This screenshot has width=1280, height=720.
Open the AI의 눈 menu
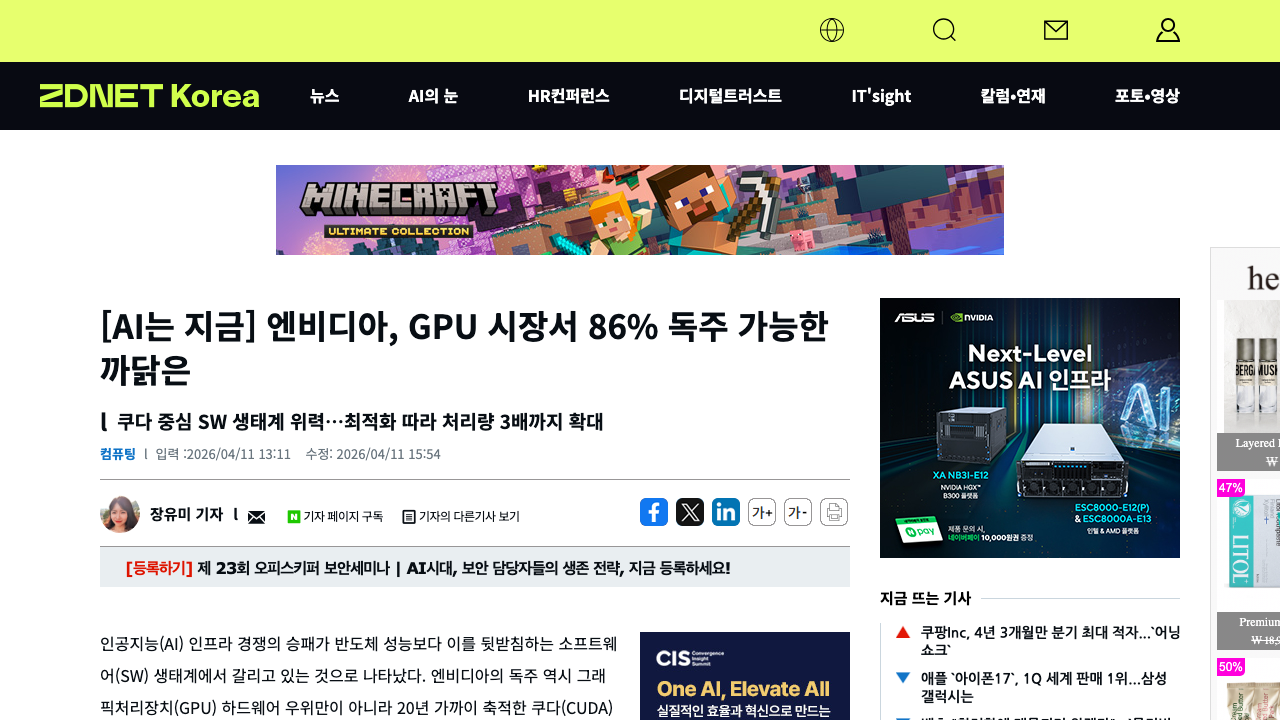433,96
